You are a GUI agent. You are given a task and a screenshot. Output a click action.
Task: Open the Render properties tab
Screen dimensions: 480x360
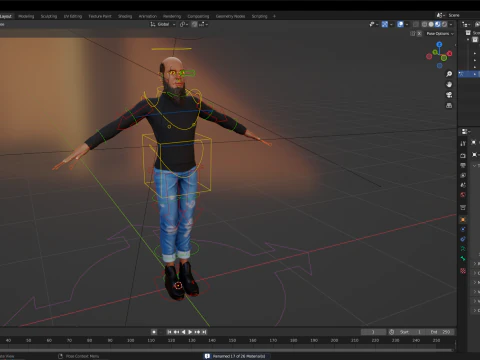pyautogui.click(x=463, y=156)
